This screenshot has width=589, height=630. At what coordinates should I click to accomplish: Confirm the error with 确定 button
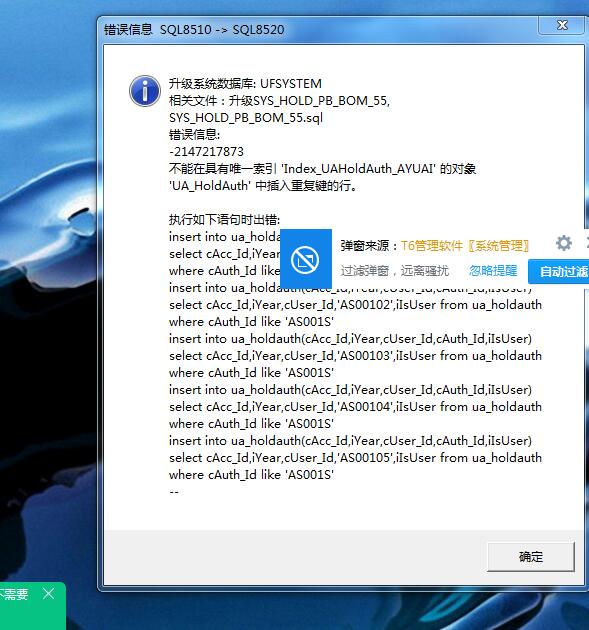pos(531,556)
